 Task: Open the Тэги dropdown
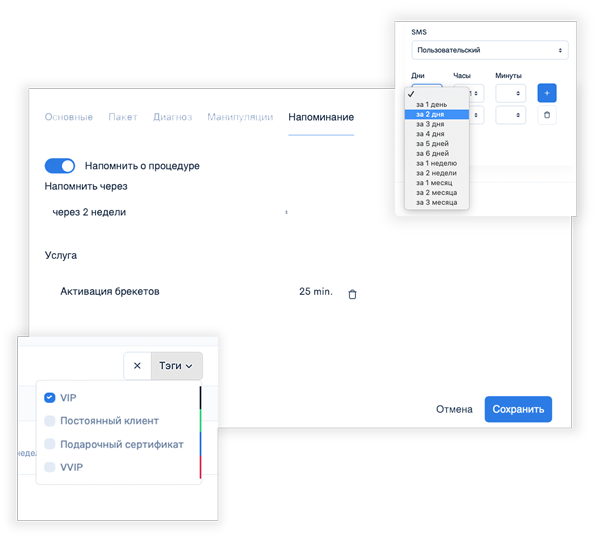click(176, 366)
